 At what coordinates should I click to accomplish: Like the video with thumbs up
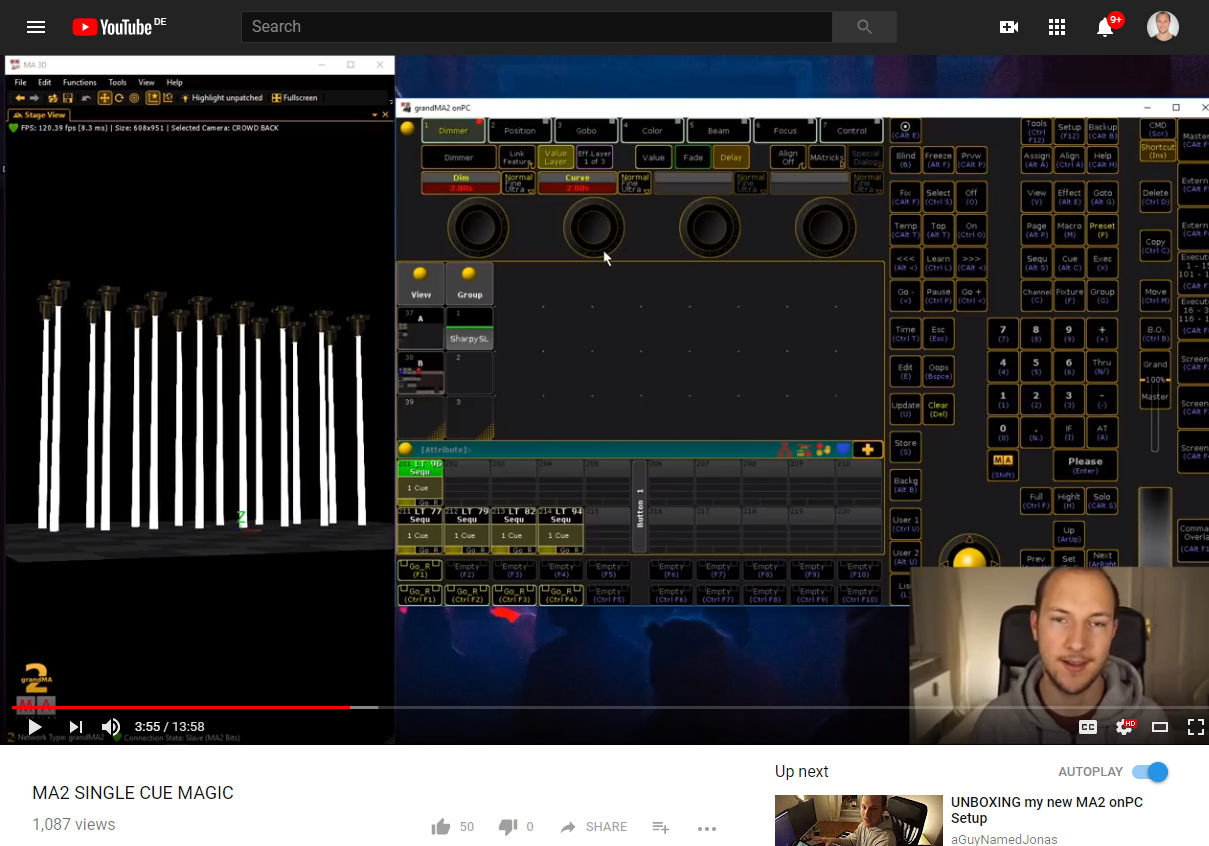[x=440, y=827]
